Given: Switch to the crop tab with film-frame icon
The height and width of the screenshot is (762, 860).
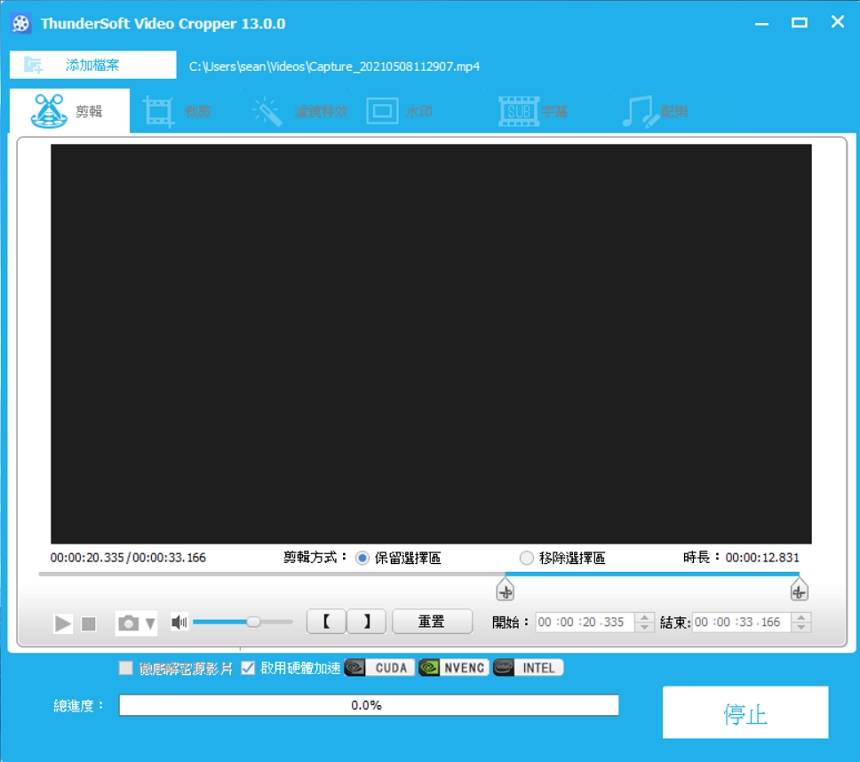Looking at the screenshot, I should [177, 111].
